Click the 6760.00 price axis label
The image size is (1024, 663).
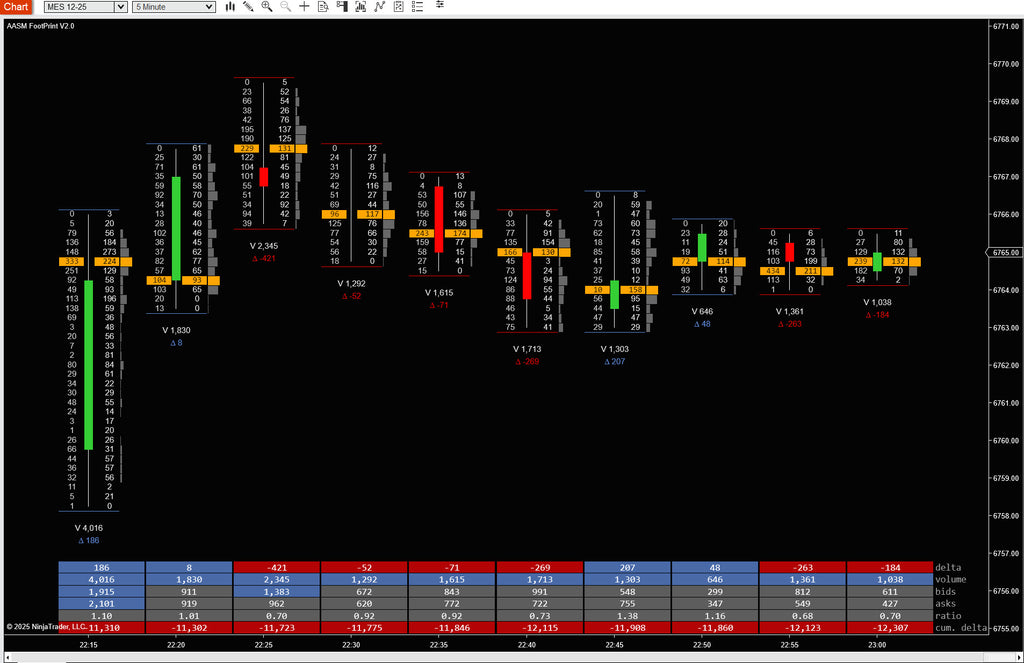pos(1006,440)
